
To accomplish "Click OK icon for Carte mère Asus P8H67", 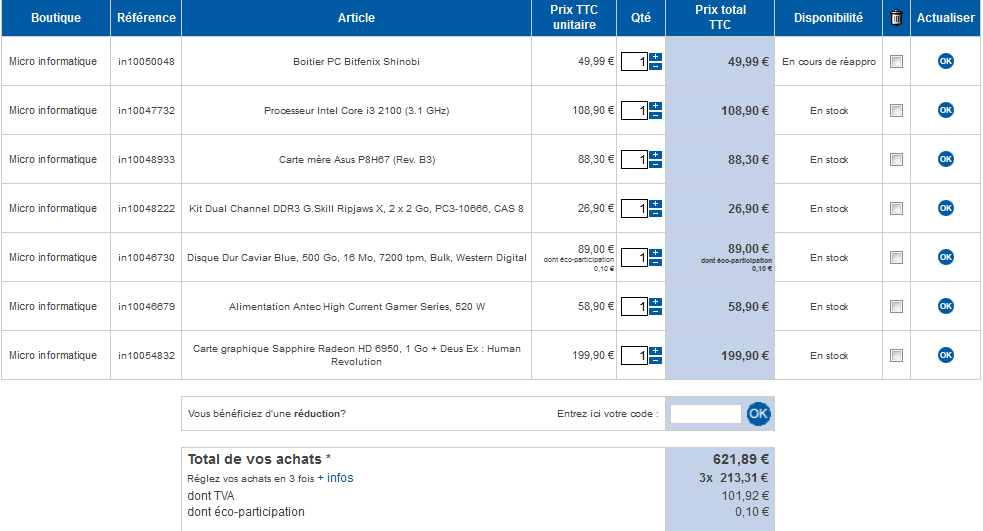I will (x=945, y=159).
